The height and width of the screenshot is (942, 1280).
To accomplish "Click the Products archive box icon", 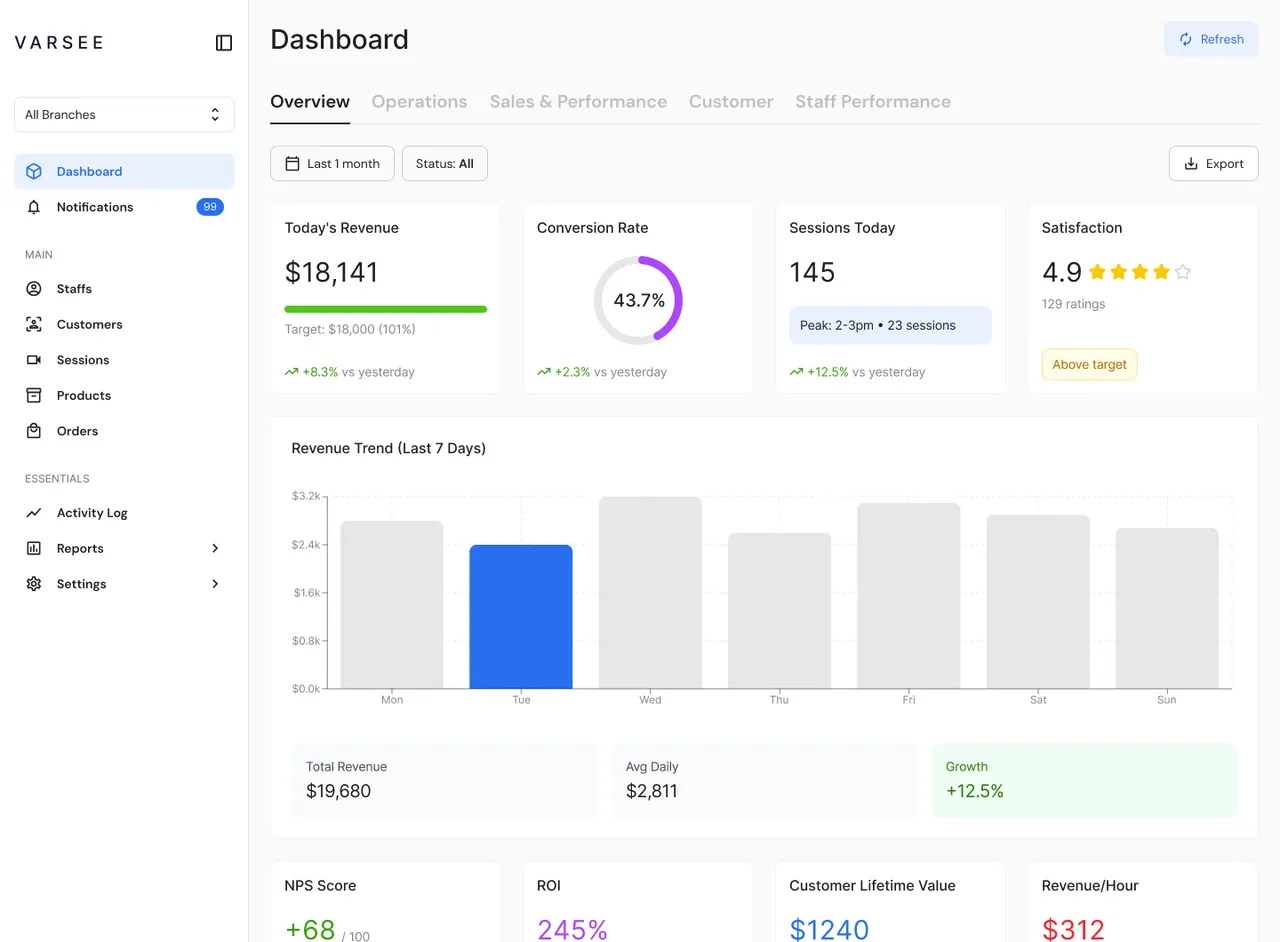I will click(34, 395).
